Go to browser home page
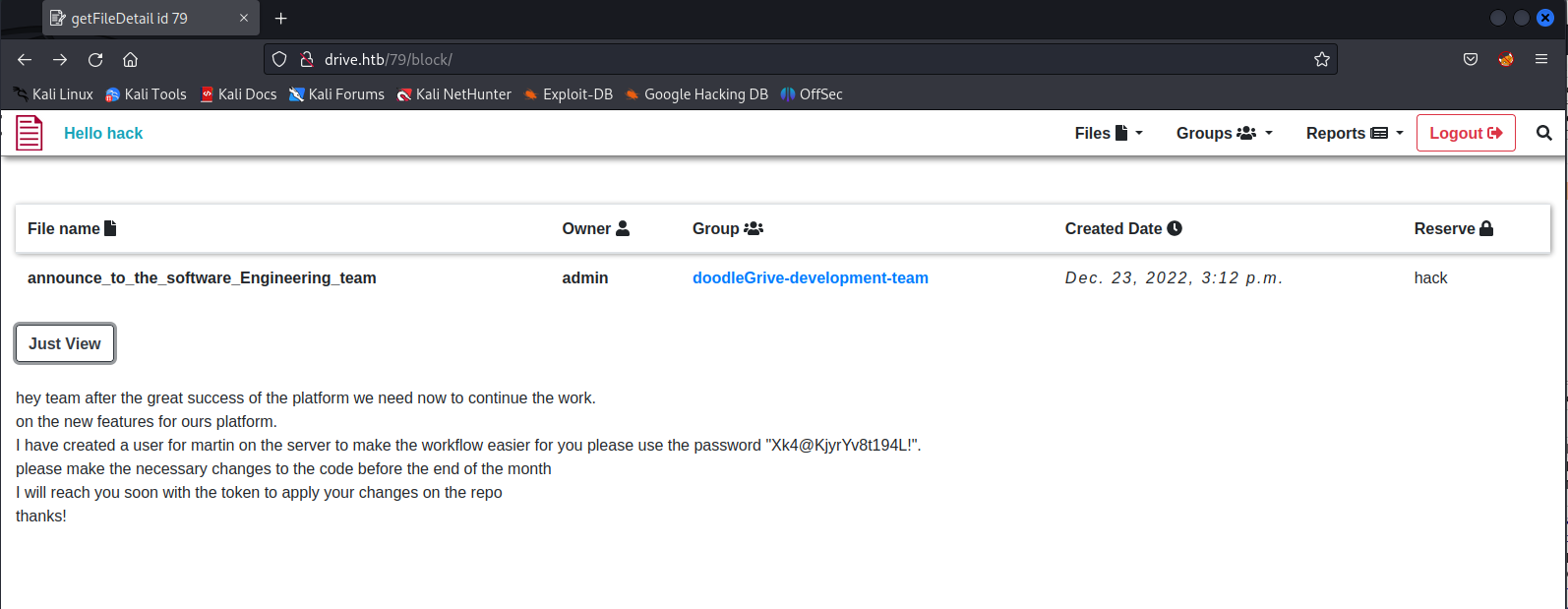Viewport: 1568px width, 609px height. coord(130,60)
